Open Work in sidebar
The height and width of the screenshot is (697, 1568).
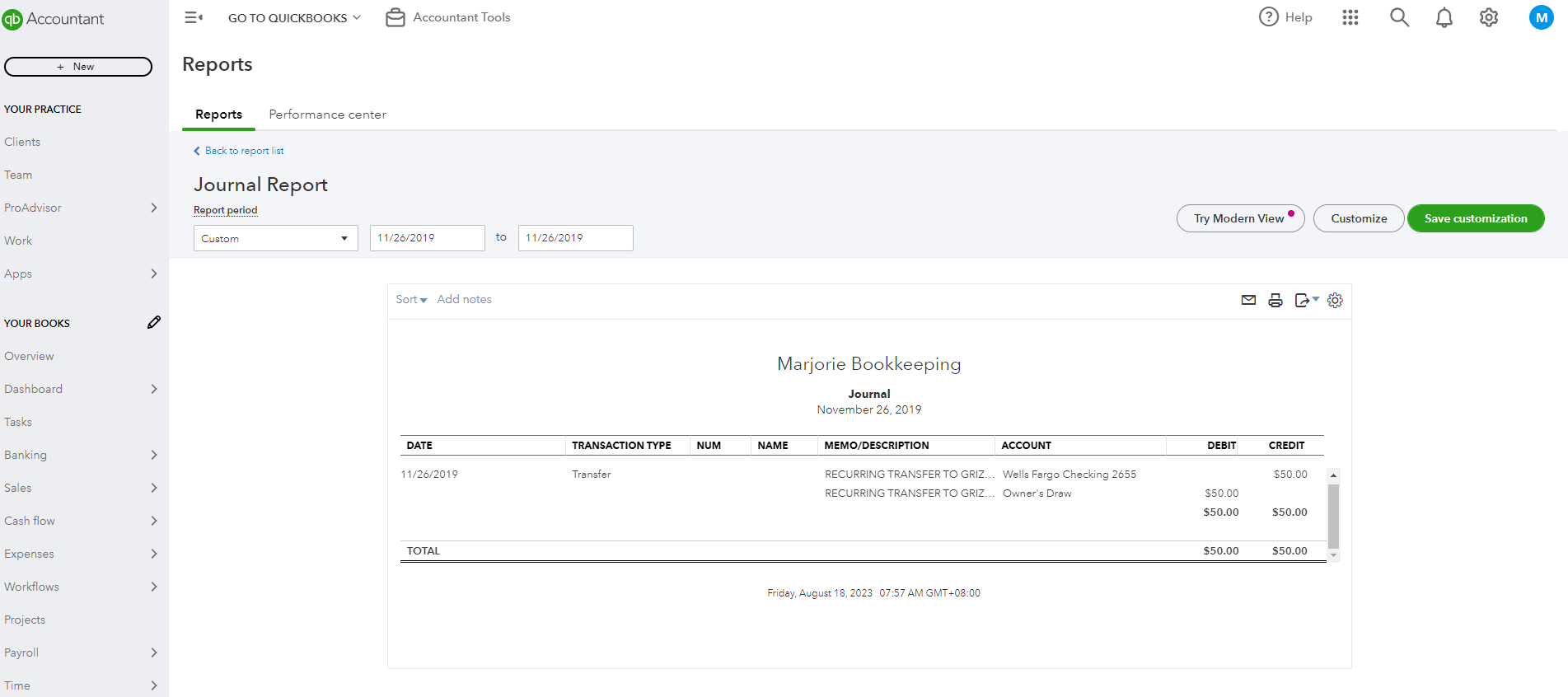[18, 241]
